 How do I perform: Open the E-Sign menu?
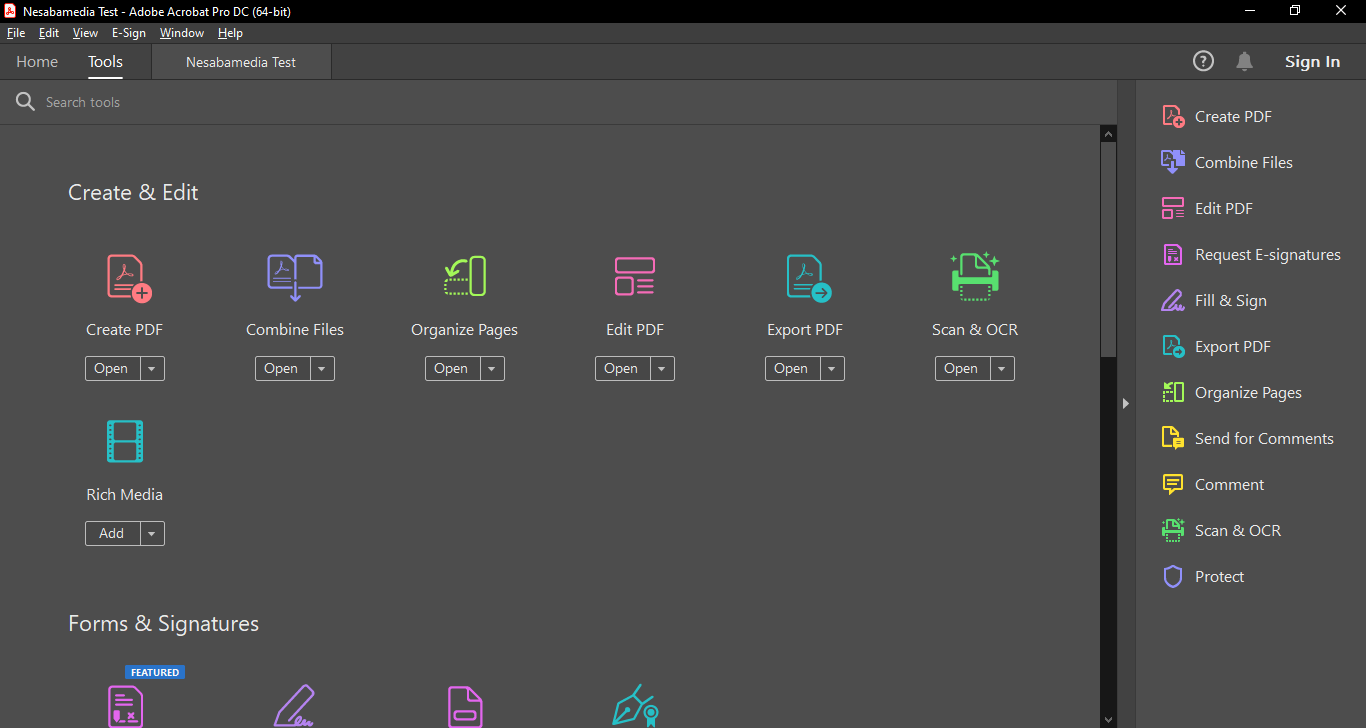coord(128,33)
